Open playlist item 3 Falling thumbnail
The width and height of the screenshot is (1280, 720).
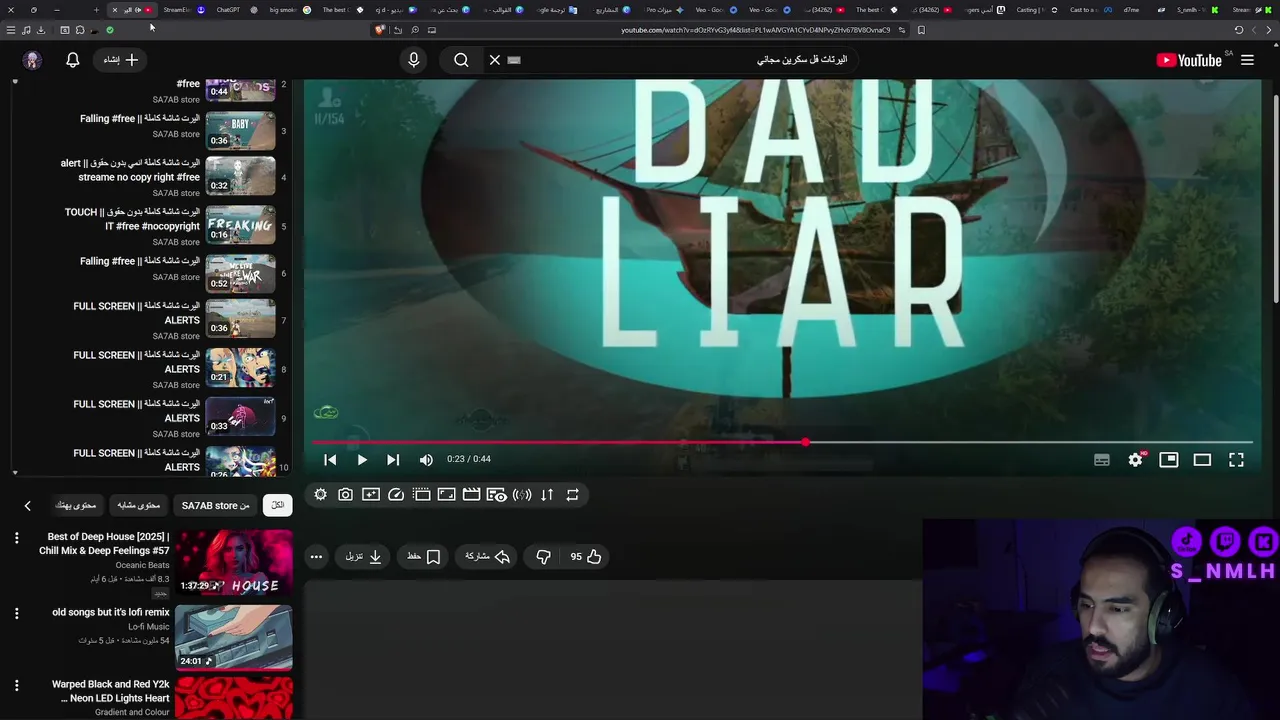click(x=240, y=131)
